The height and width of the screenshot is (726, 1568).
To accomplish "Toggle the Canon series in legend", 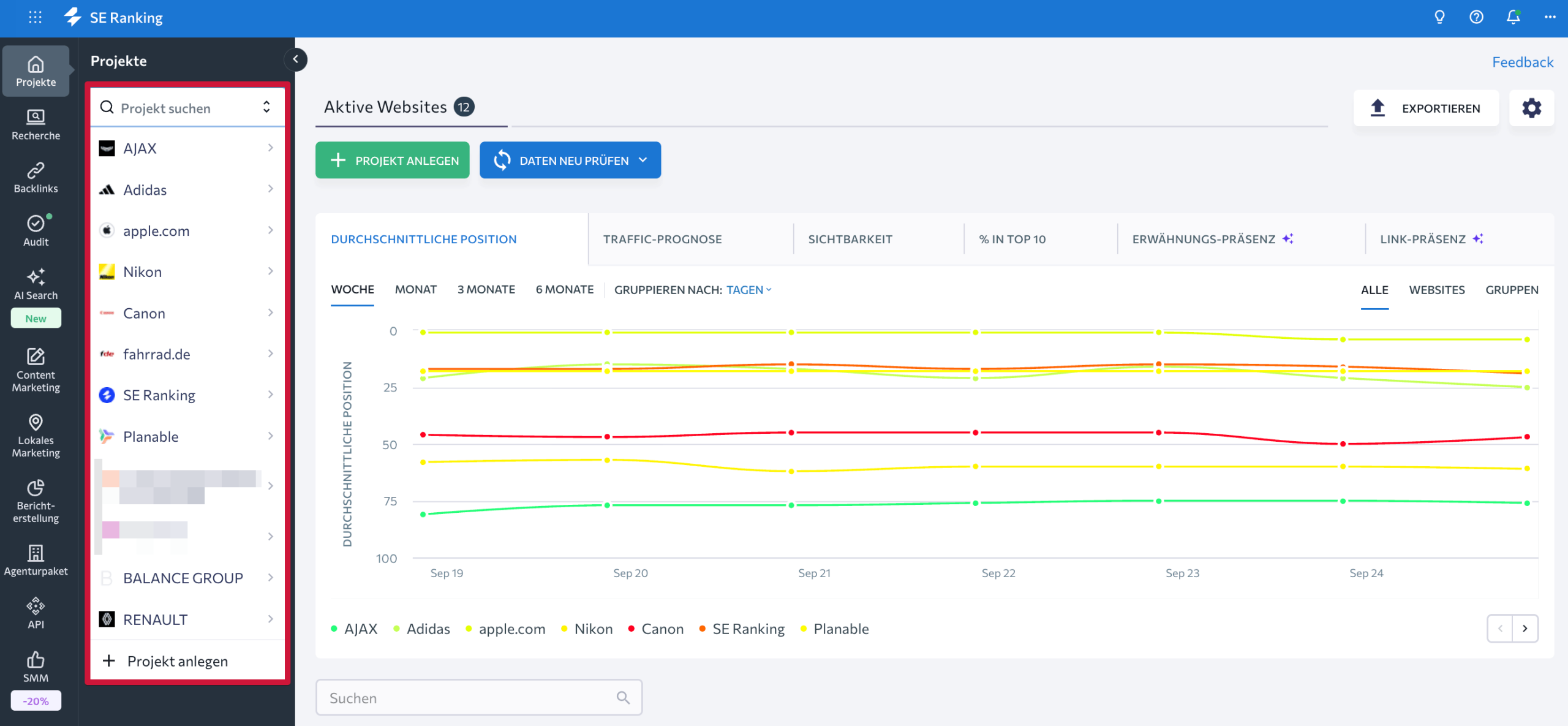I will tap(655, 629).
